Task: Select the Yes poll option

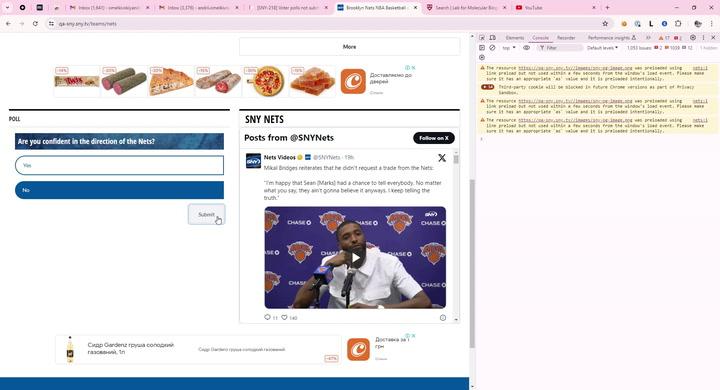Action: pyautogui.click(x=119, y=165)
